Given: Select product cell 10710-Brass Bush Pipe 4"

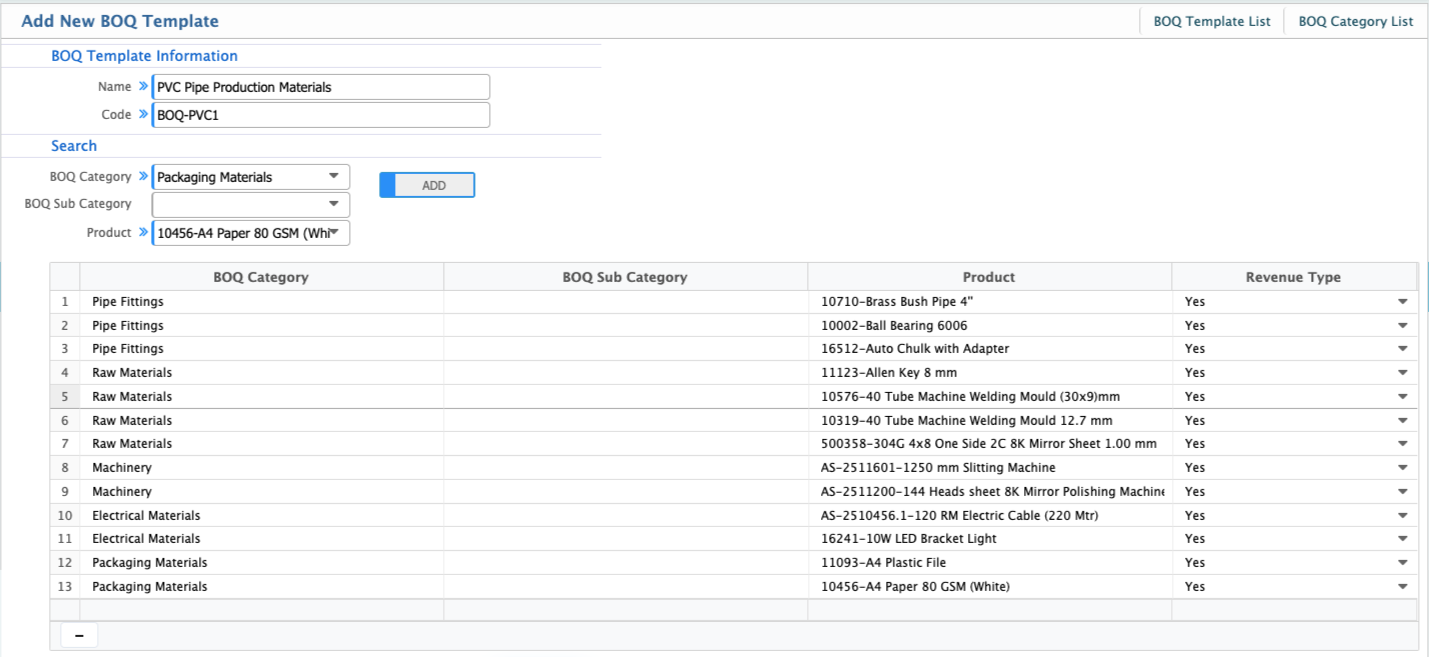Looking at the screenshot, I should click(x=989, y=302).
